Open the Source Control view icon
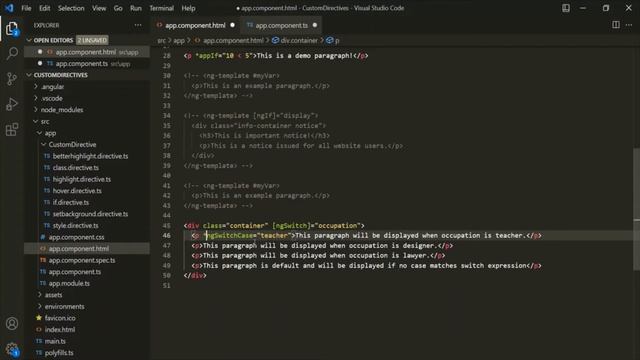The width and height of the screenshot is (640, 360). [12, 79]
